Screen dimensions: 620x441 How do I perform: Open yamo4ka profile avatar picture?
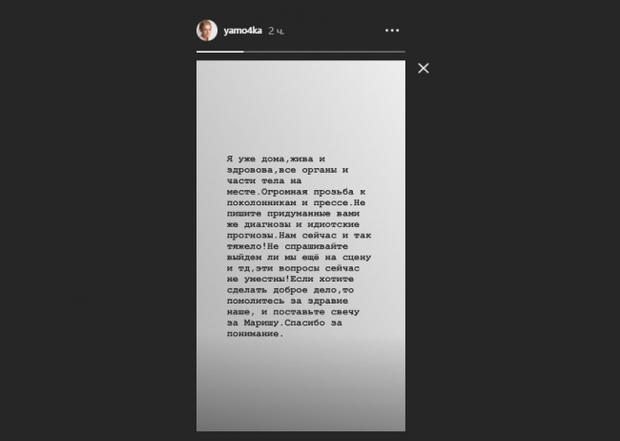[x=207, y=30]
